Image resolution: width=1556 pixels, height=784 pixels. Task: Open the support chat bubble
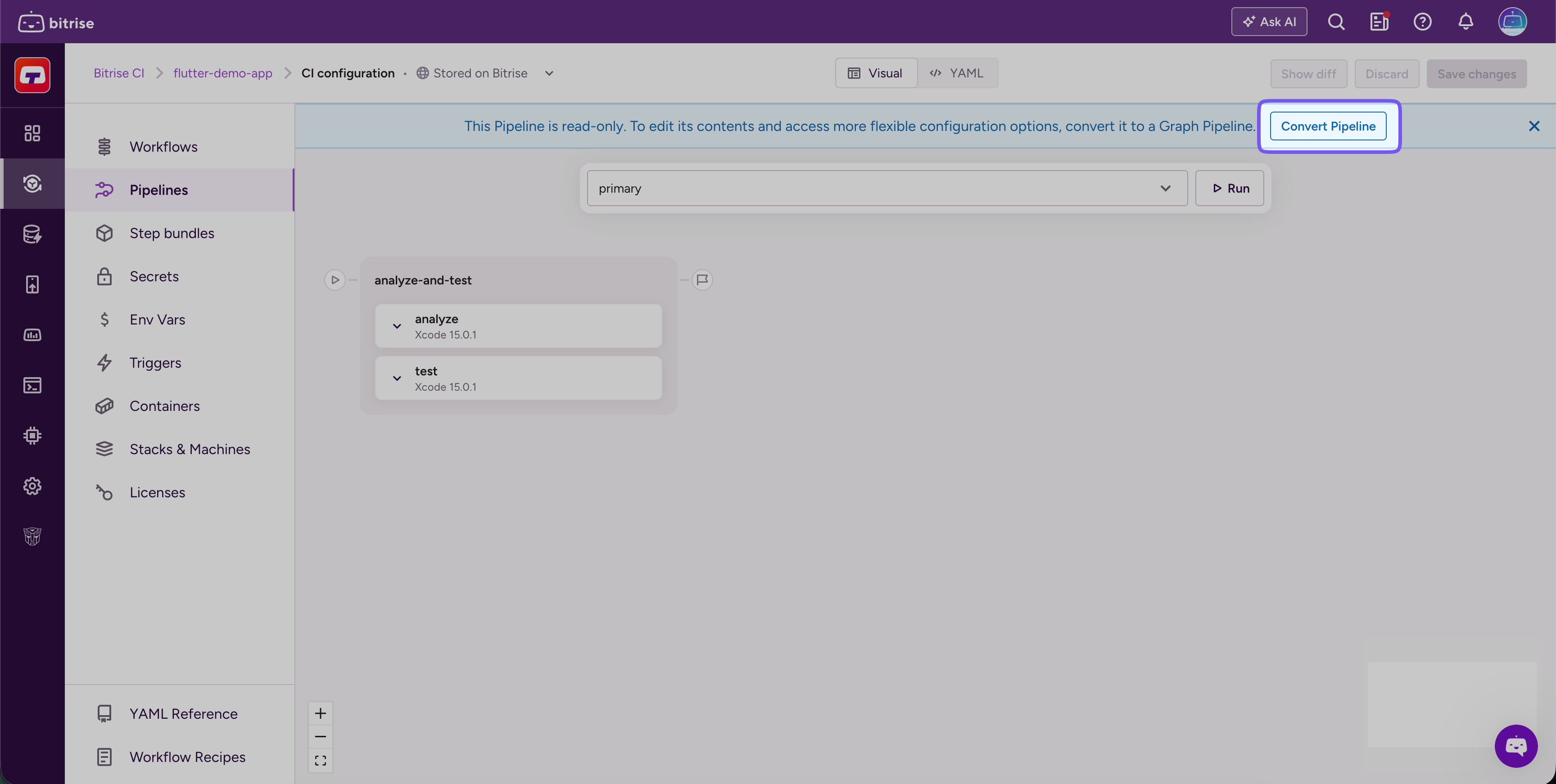click(1516, 746)
